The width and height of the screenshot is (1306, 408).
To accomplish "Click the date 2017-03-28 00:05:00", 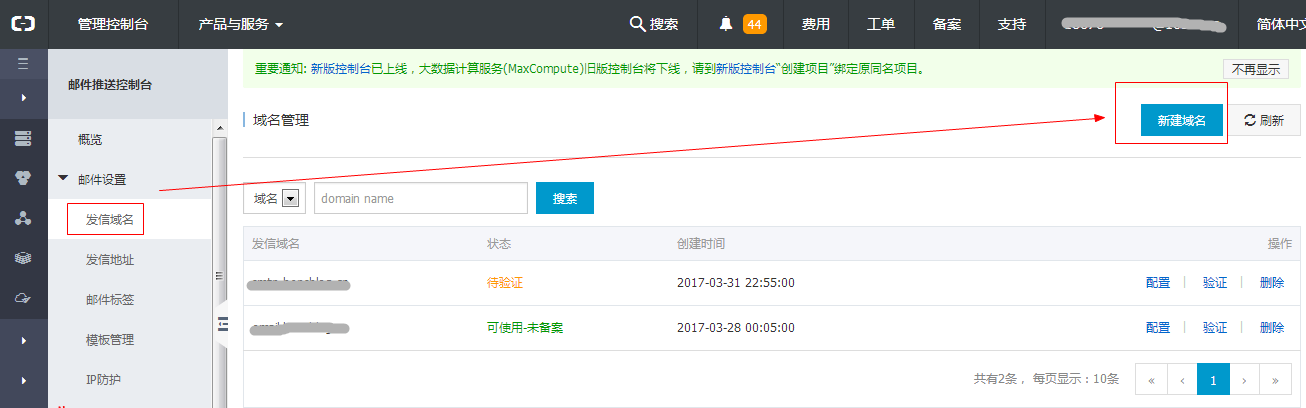I will [x=736, y=328].
